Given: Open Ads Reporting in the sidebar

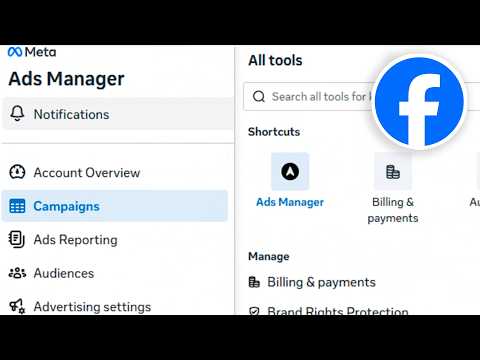Looking at the screenshot, I should click(x=76, y=240).
